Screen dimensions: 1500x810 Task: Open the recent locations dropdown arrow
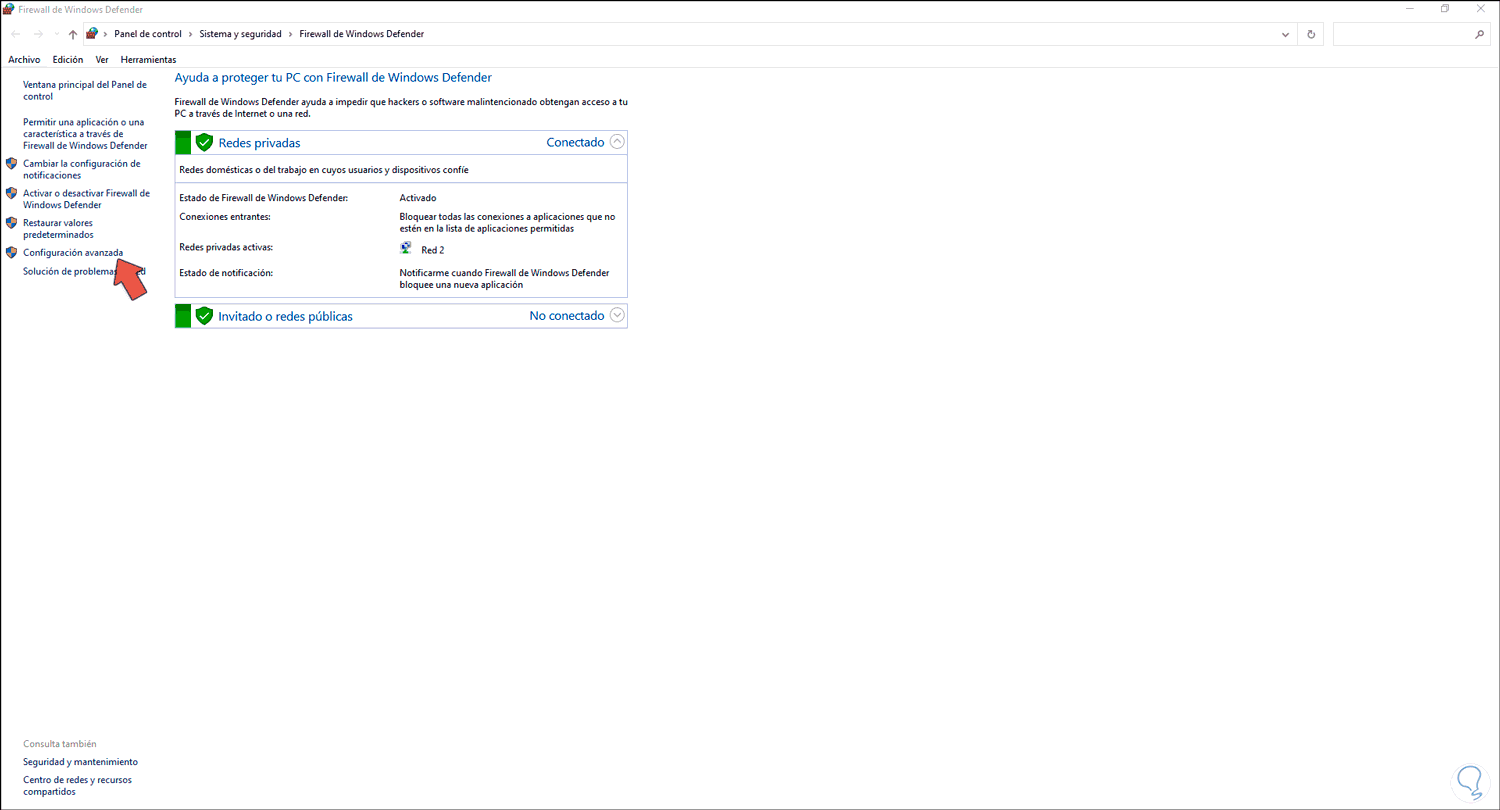tap(56, 34)
